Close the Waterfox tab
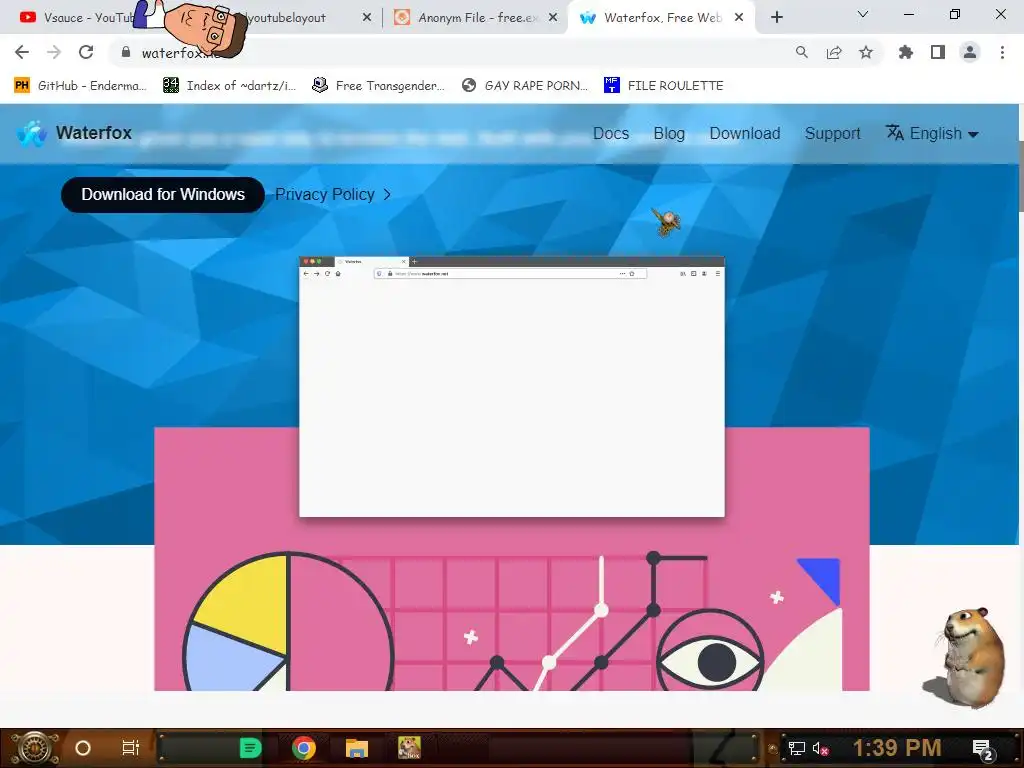Viewport: 1024px width, 768px height. click(x=739, y=18)
